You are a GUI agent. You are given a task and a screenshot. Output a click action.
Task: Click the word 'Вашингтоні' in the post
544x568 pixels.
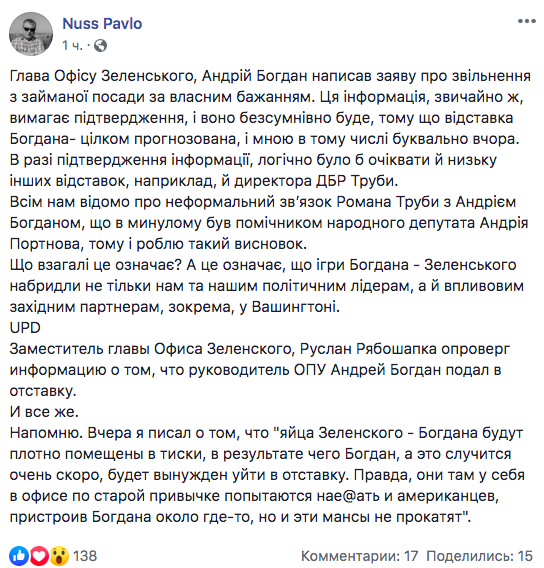[x=294, y=307]
